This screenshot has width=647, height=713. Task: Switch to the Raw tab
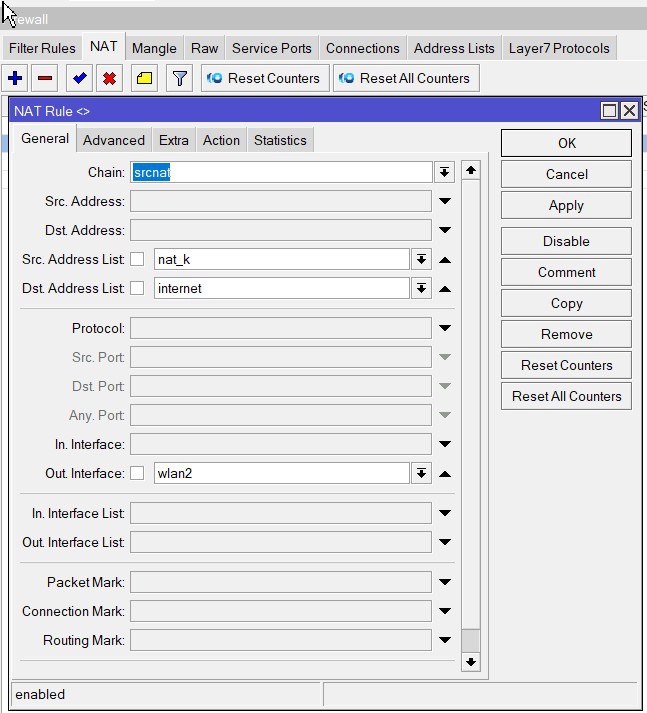click(204, 48)
